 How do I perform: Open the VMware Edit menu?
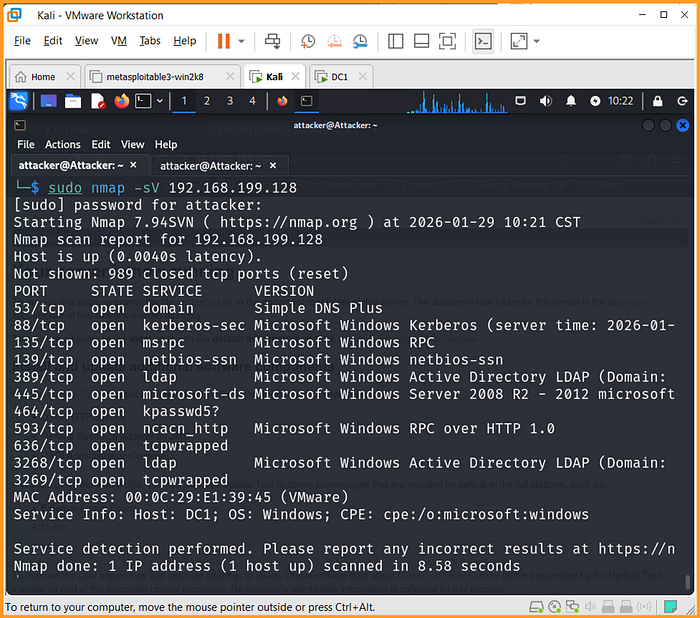53,41
